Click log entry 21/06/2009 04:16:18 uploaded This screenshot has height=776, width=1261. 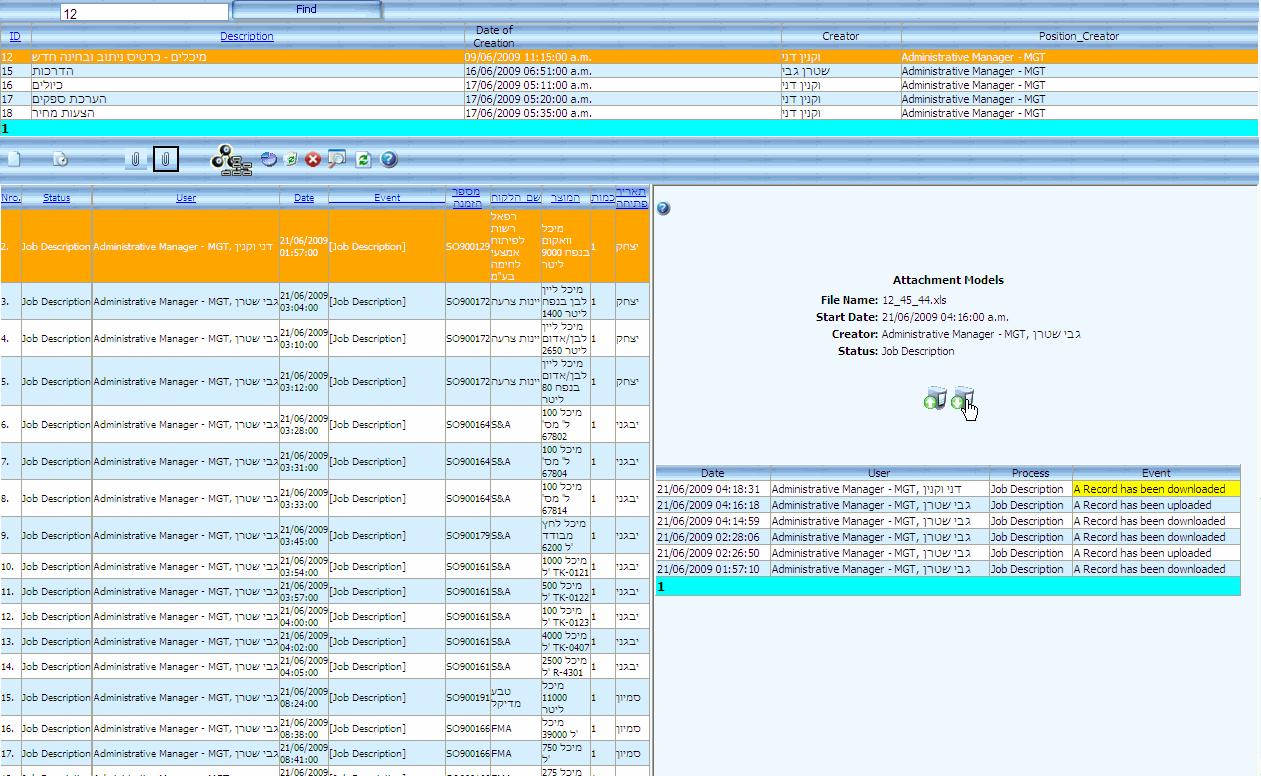(x=948, y=505)
